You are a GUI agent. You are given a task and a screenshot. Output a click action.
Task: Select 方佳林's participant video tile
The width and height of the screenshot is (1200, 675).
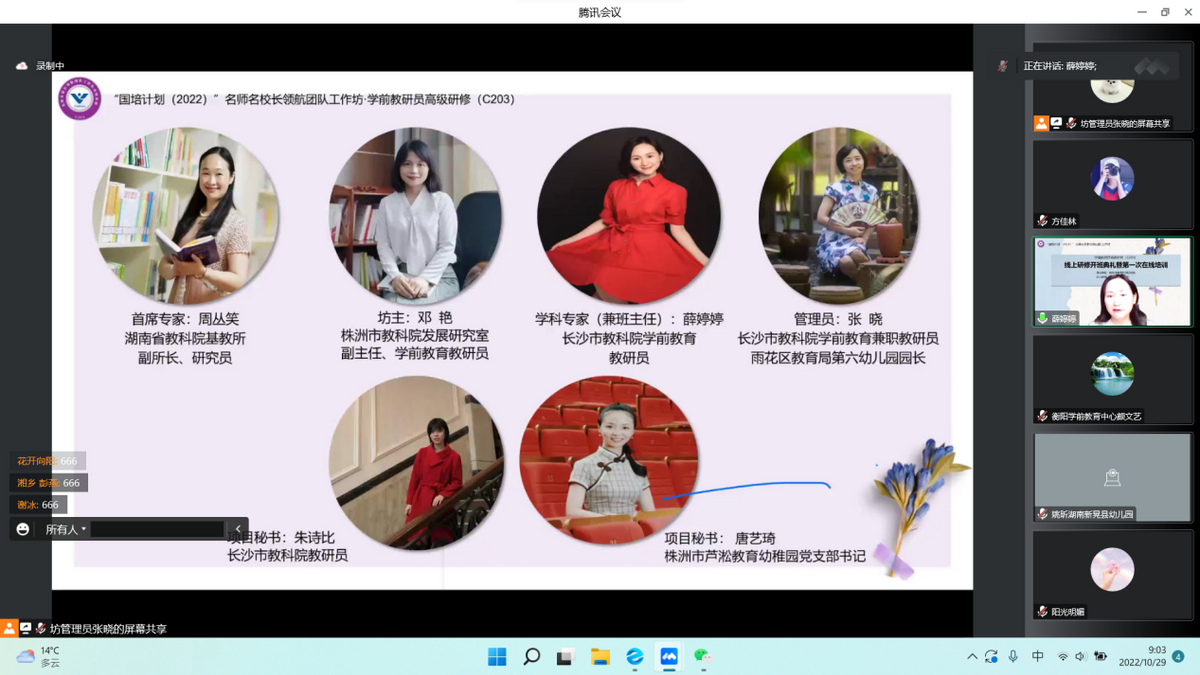pos(1112,183)
